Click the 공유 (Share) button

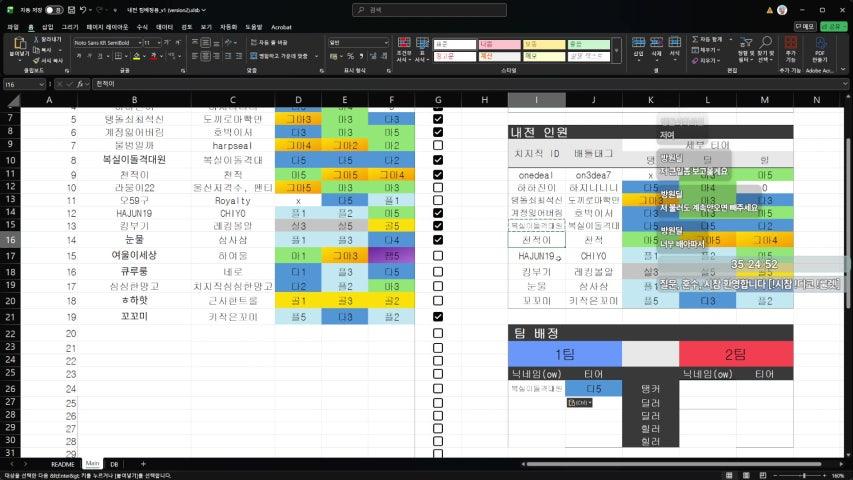click(x=835, y=27)
